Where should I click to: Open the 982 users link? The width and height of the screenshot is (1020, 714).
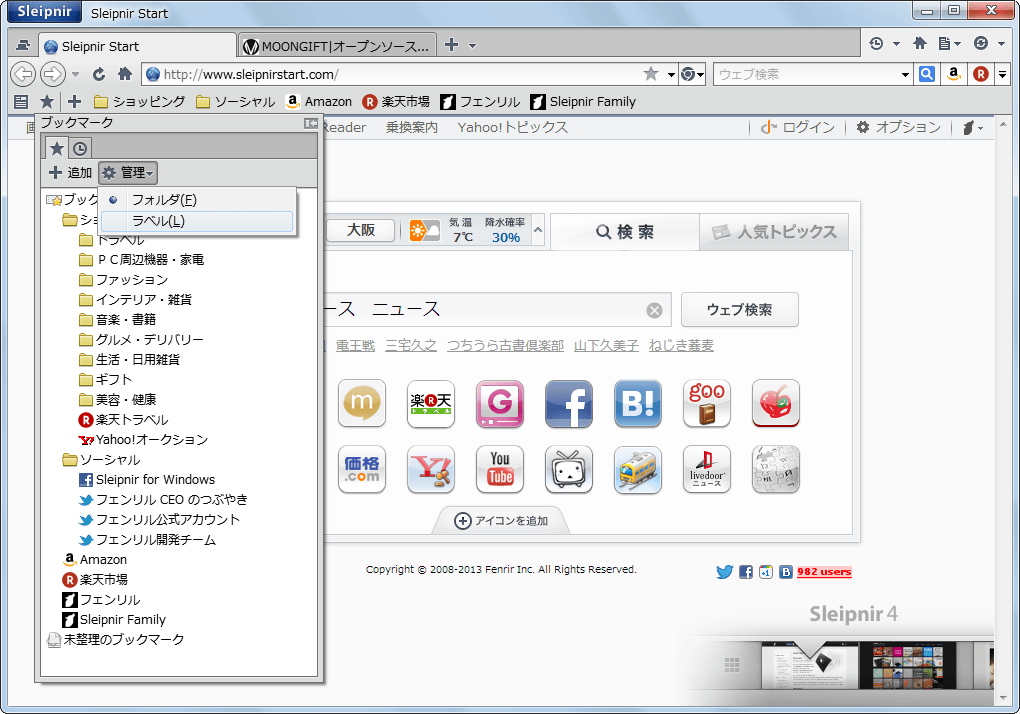click(x=824, y=572)
